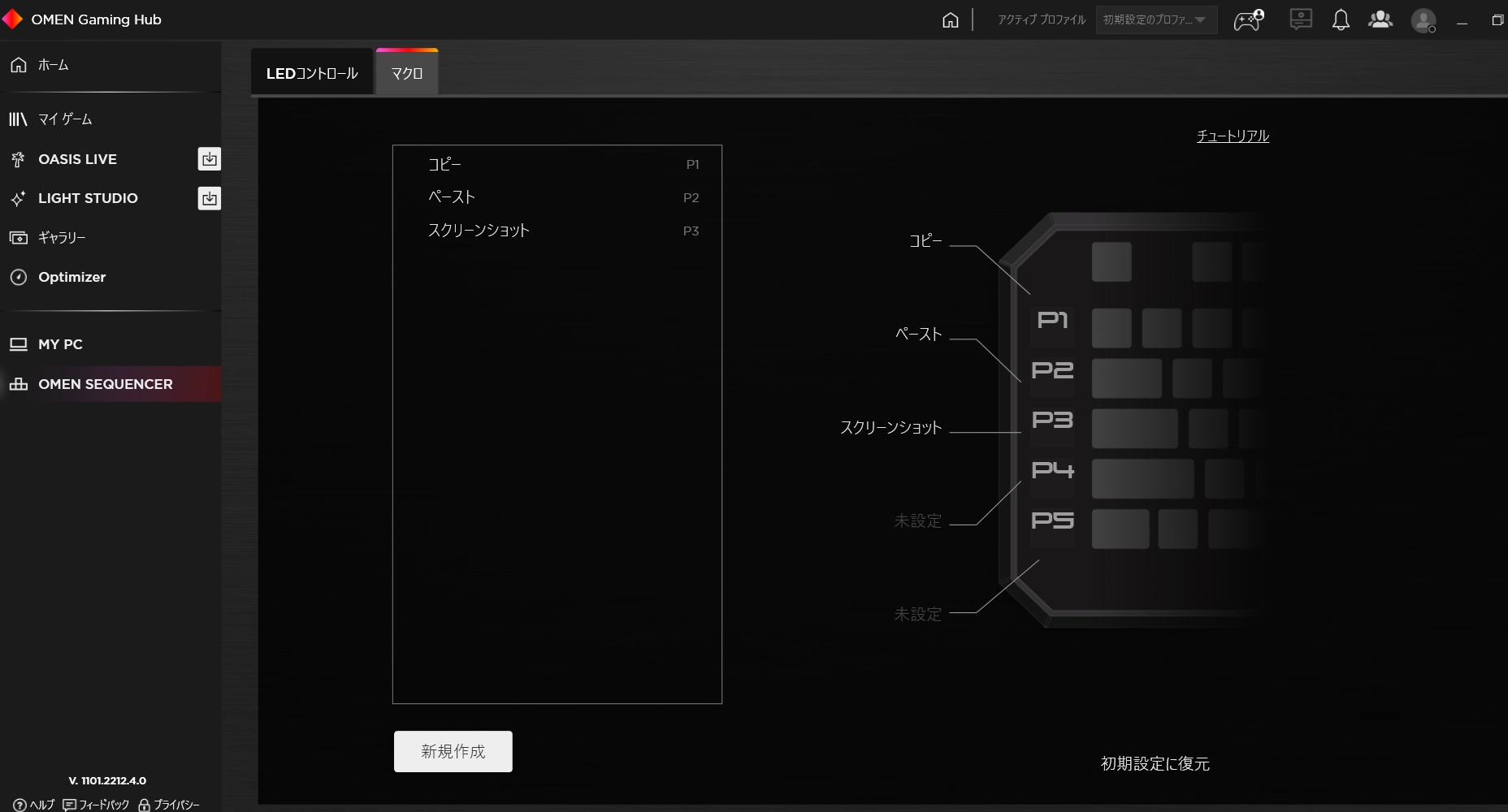Click the ギャラリー gallery icon
This screenshot has width=1508, height=812.
(18, 238)
